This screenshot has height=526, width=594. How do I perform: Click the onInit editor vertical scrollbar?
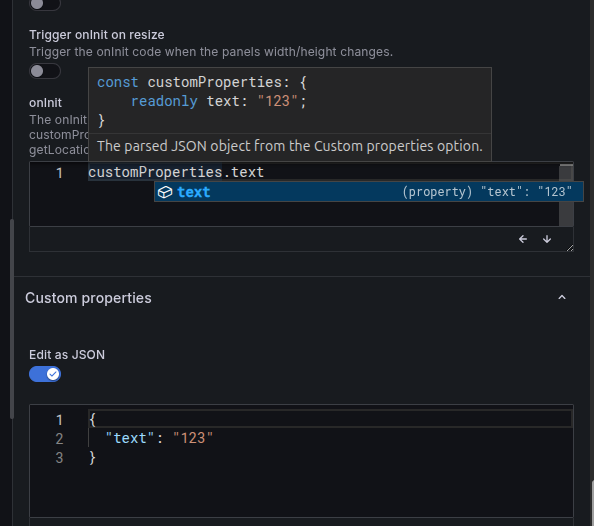(x=566, y=195)
